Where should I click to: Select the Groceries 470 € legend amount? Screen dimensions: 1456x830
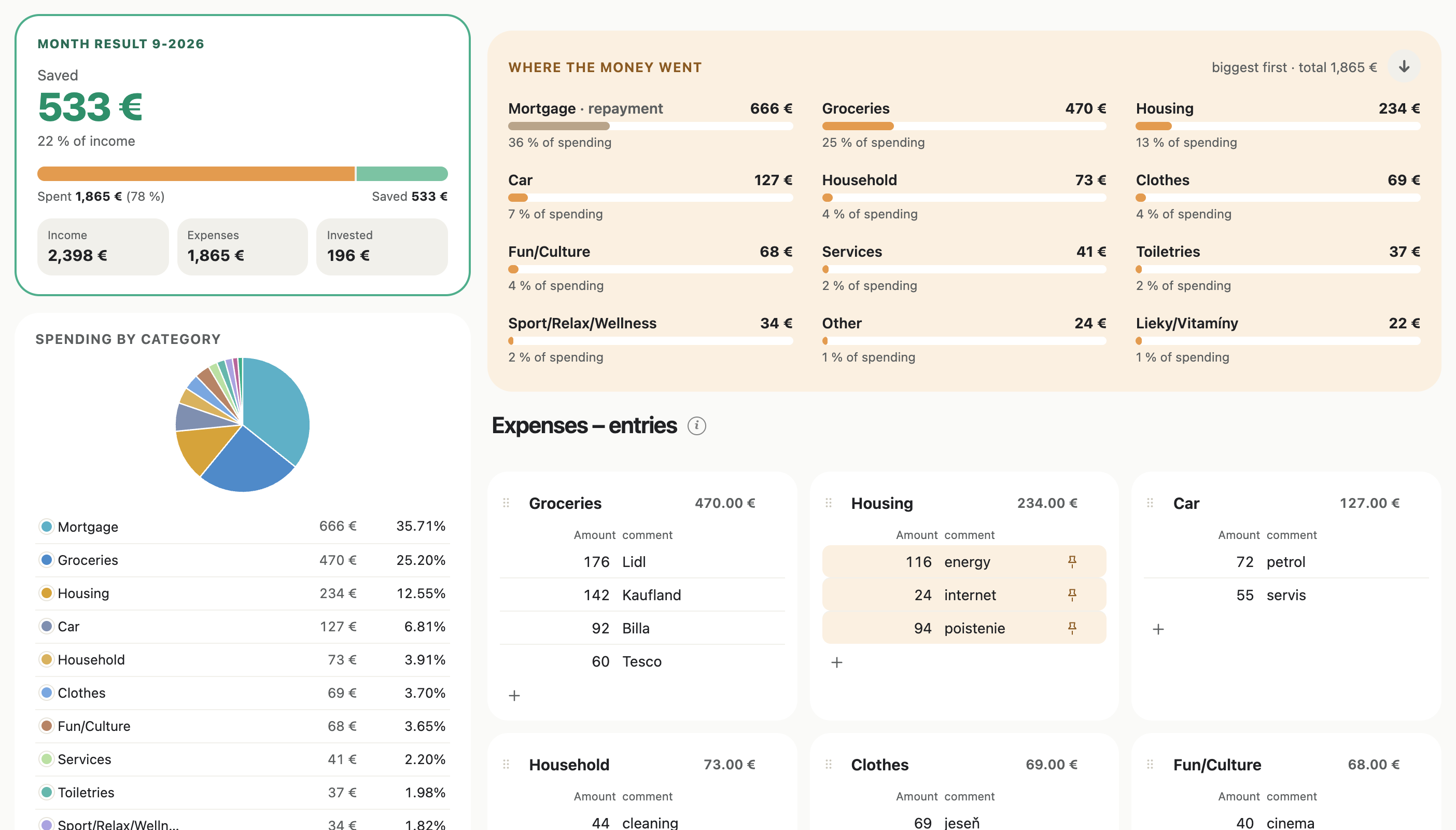(338, 560)
